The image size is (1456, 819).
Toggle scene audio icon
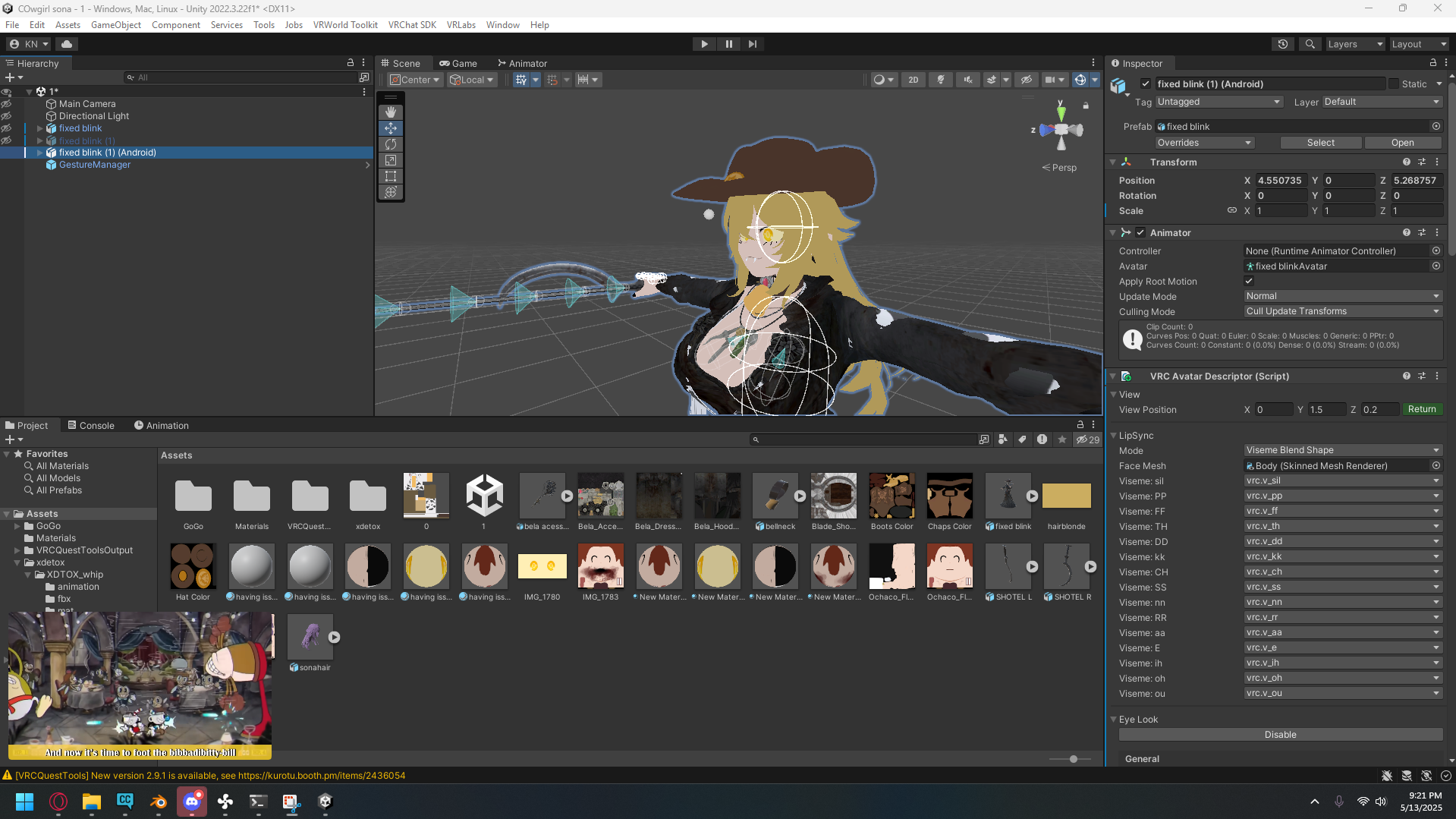click(x=968, y=80)
